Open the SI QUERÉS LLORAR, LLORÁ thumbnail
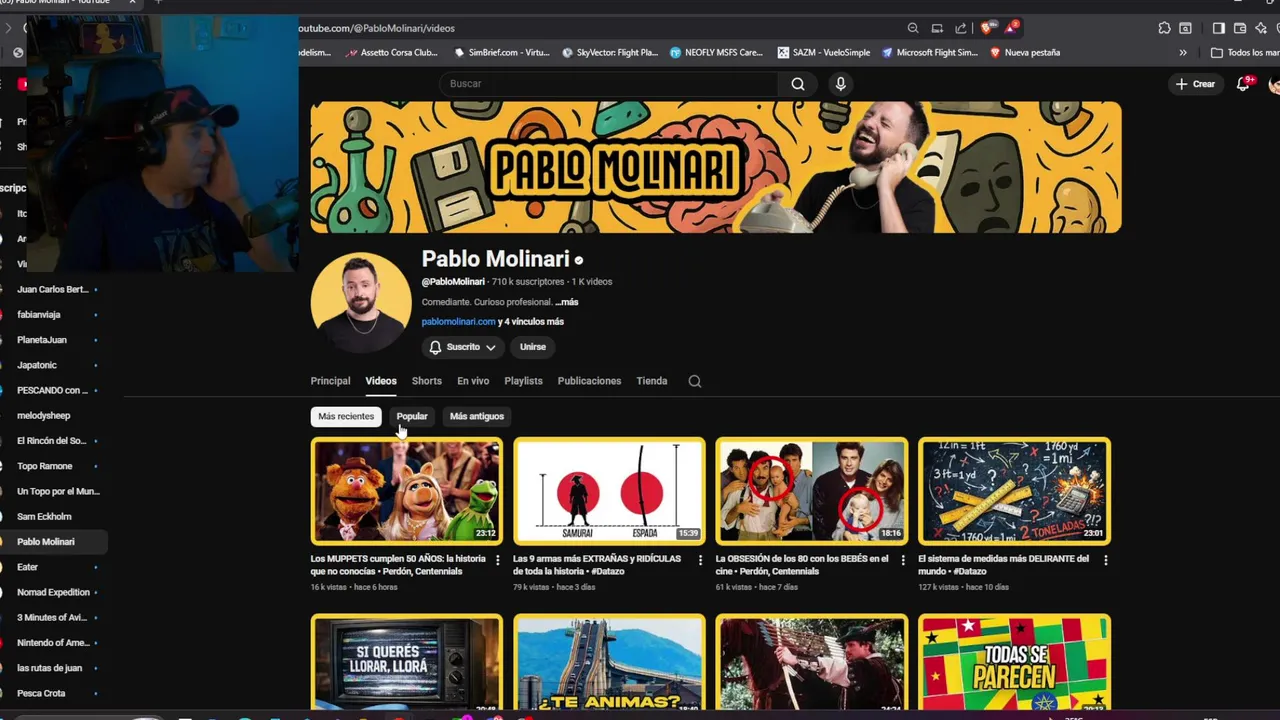 click(x=407, y=664)
